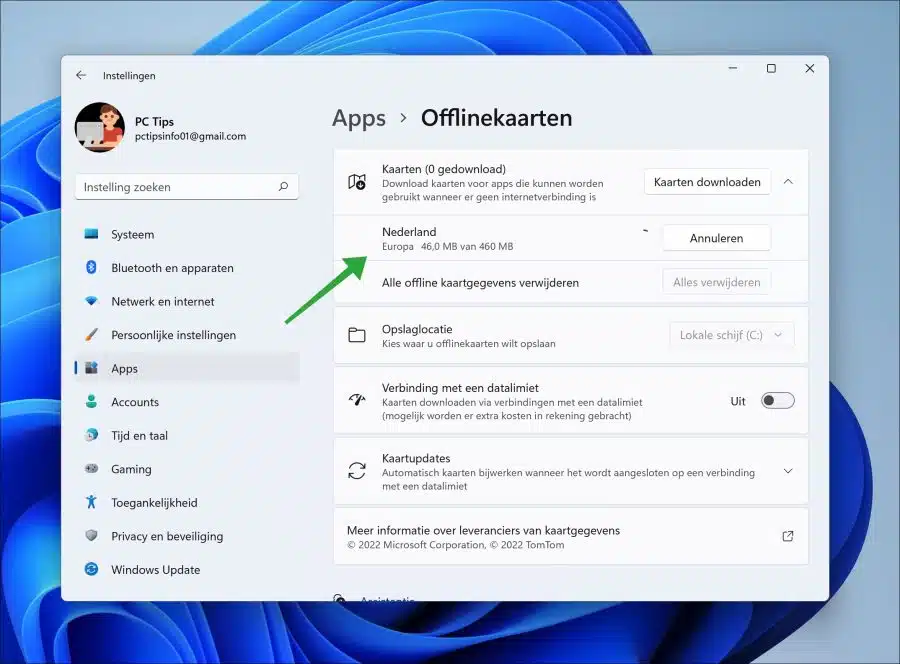Click the map download icon beside Kaarten
900x664 pixels.
[357, 182]
